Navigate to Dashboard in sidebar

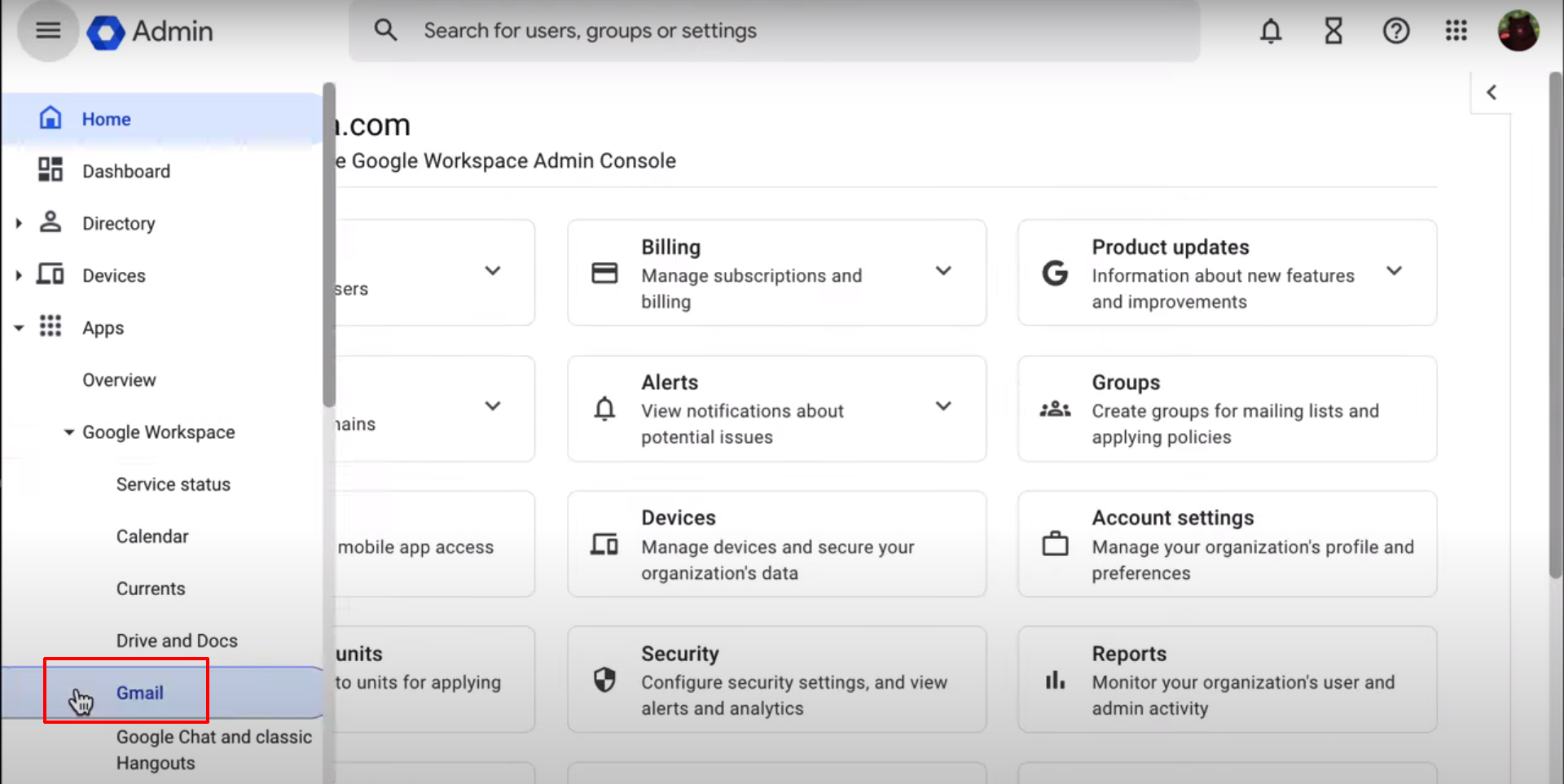pos(126,171)
